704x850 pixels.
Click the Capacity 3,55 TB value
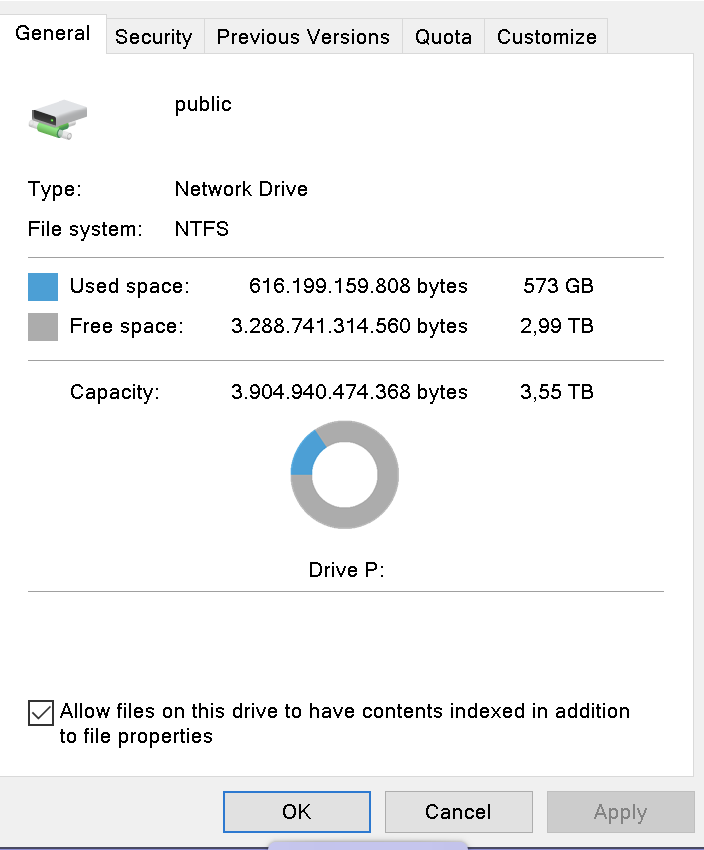(557, 392)
